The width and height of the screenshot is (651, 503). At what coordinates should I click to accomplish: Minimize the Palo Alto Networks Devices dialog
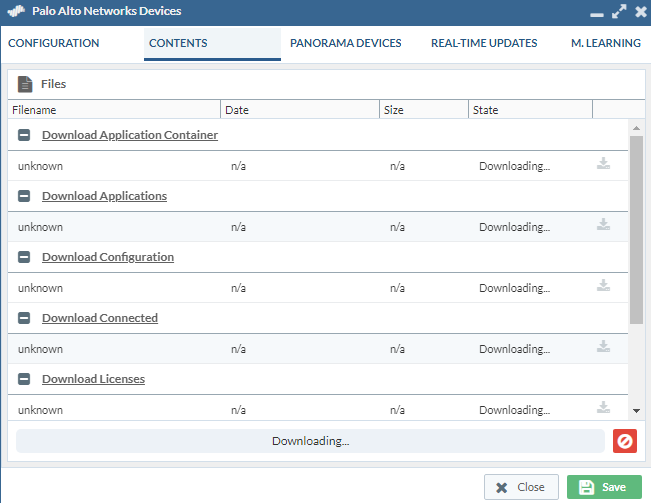click(x=597, y=13)
